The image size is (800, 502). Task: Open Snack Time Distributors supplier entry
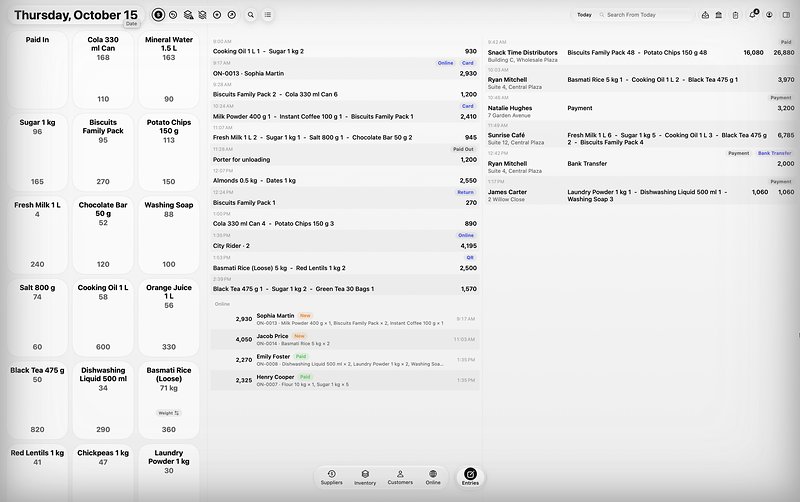[x=641, y=51]
